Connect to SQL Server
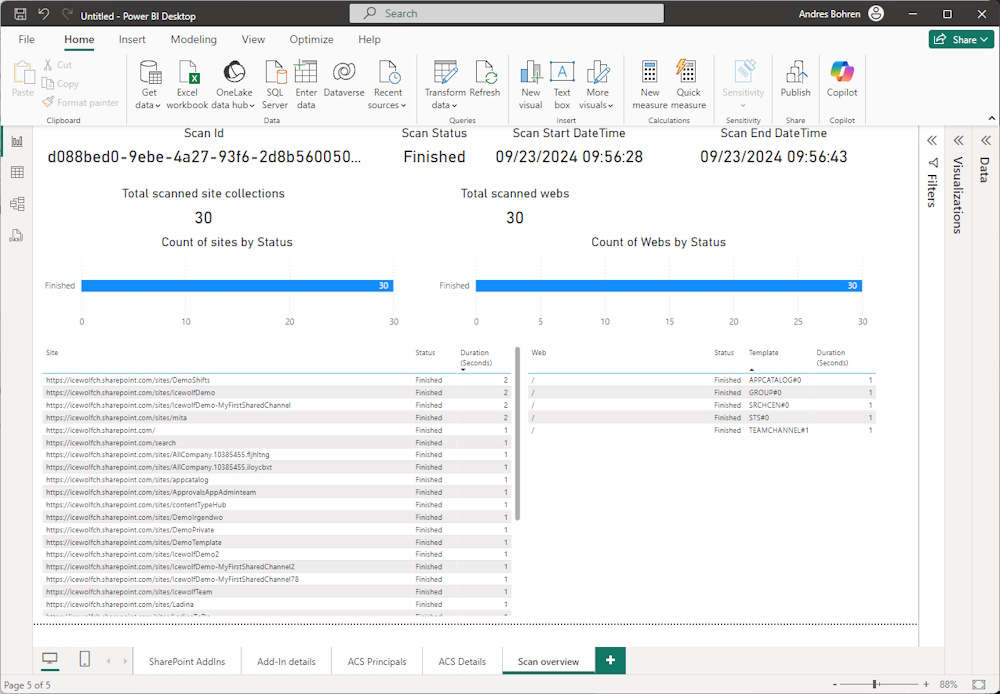This screenshot has width=1000, height=694. click(x=275, y=85)
